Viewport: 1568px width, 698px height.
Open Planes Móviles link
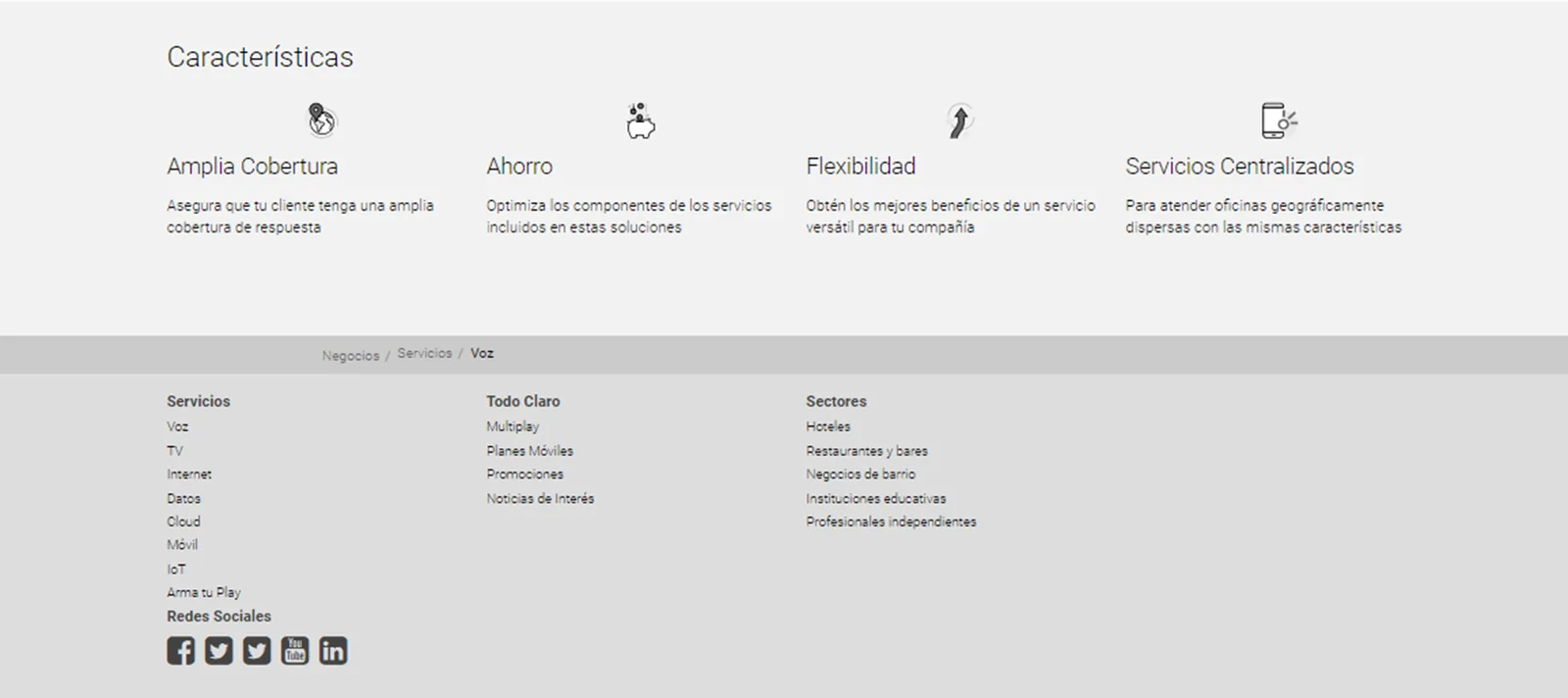[530, 451]
